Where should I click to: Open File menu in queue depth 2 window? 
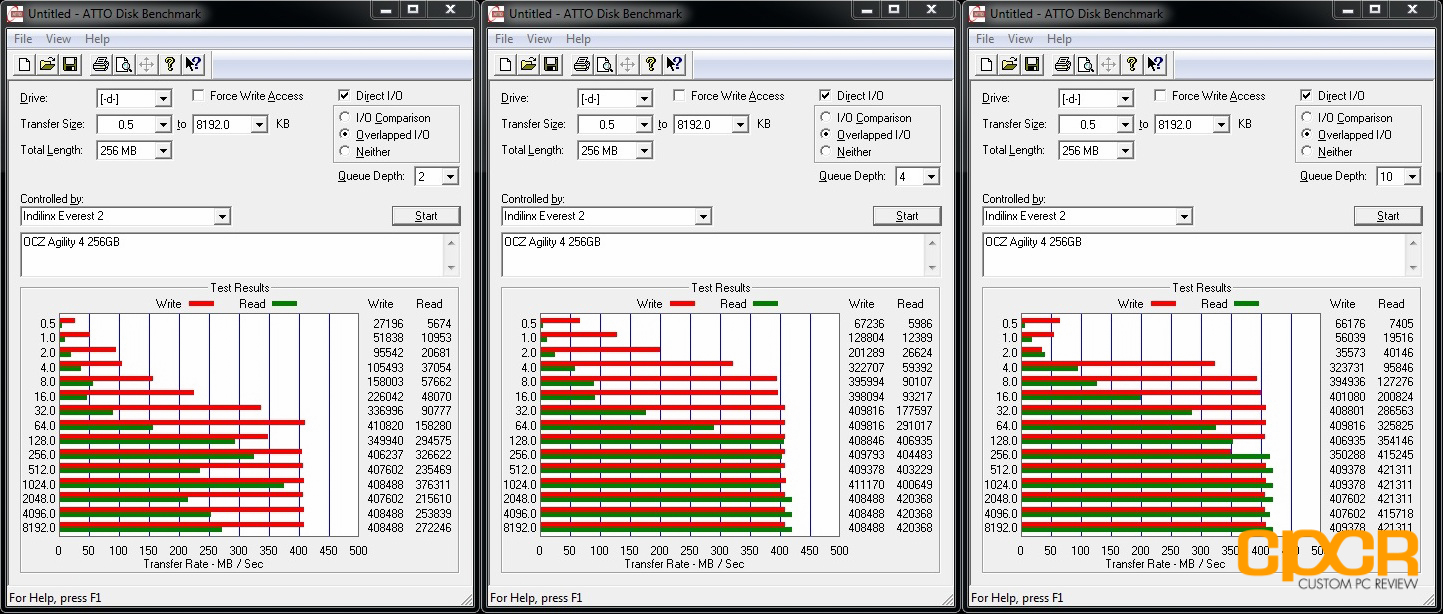click(x=23, y=39)
